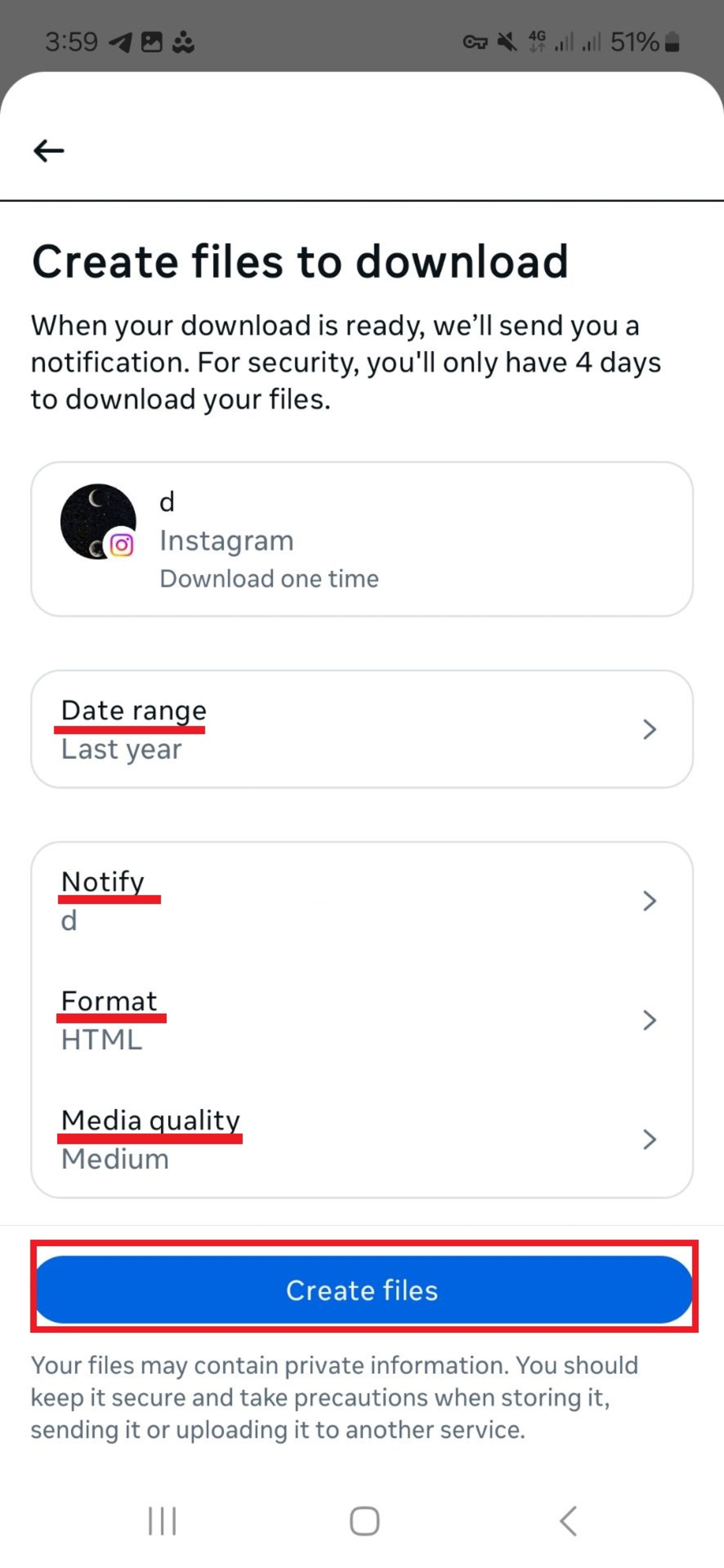Tap the back arrow at top
Viewport: 724px width, 1568px height.
[x=49, y=150]
